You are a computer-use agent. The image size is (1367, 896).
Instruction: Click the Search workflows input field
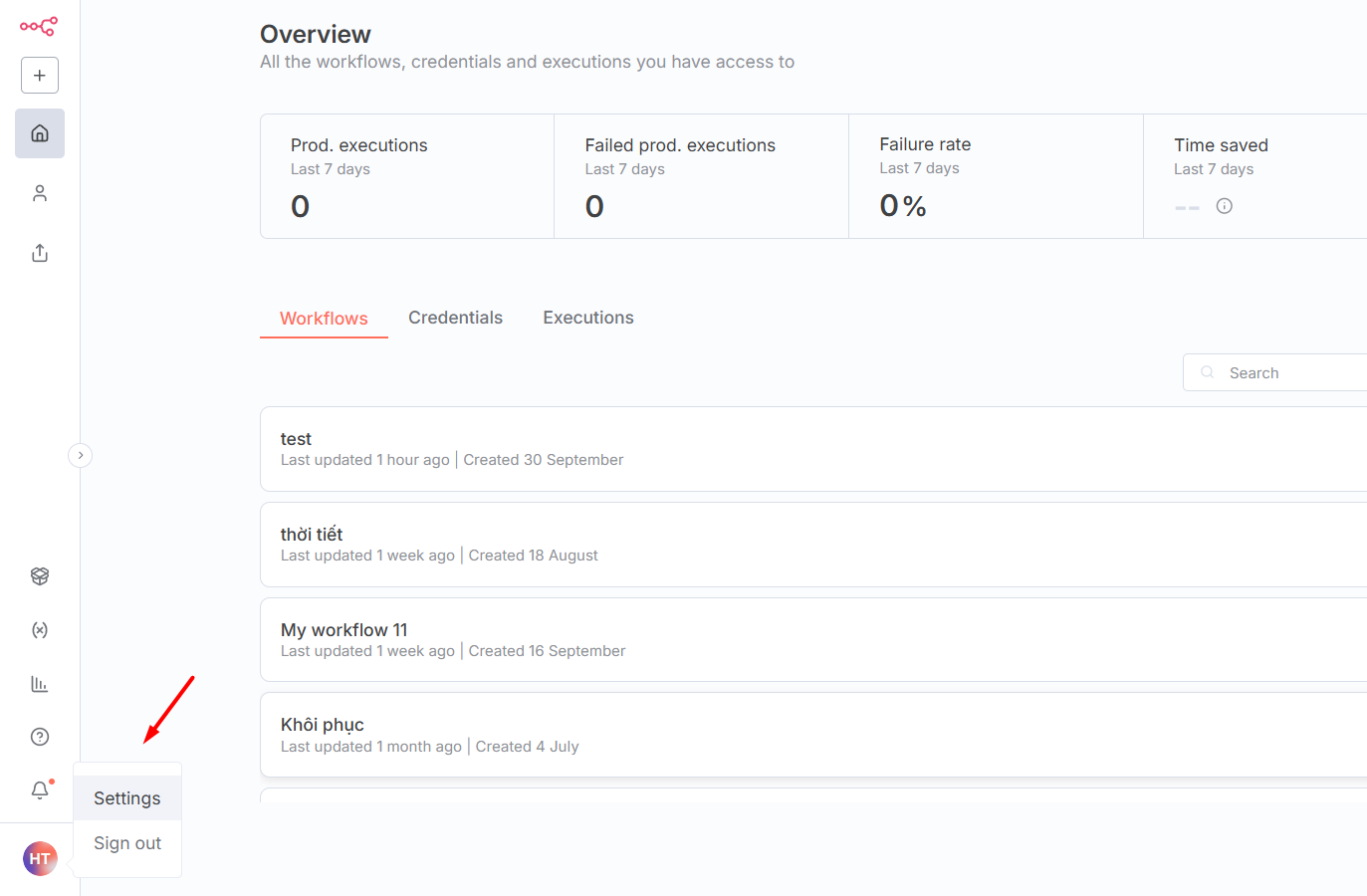[x=1274, y=372]
